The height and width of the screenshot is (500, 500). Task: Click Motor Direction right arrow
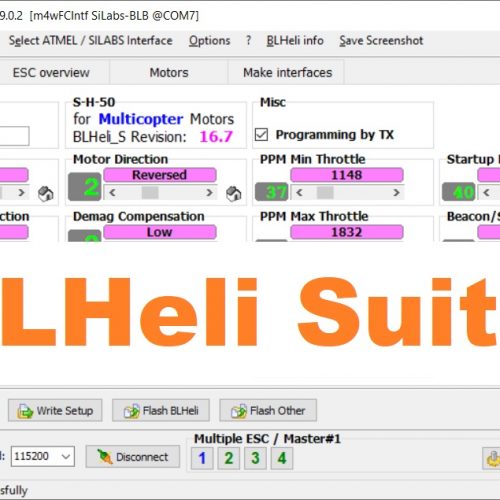(209, 192)
